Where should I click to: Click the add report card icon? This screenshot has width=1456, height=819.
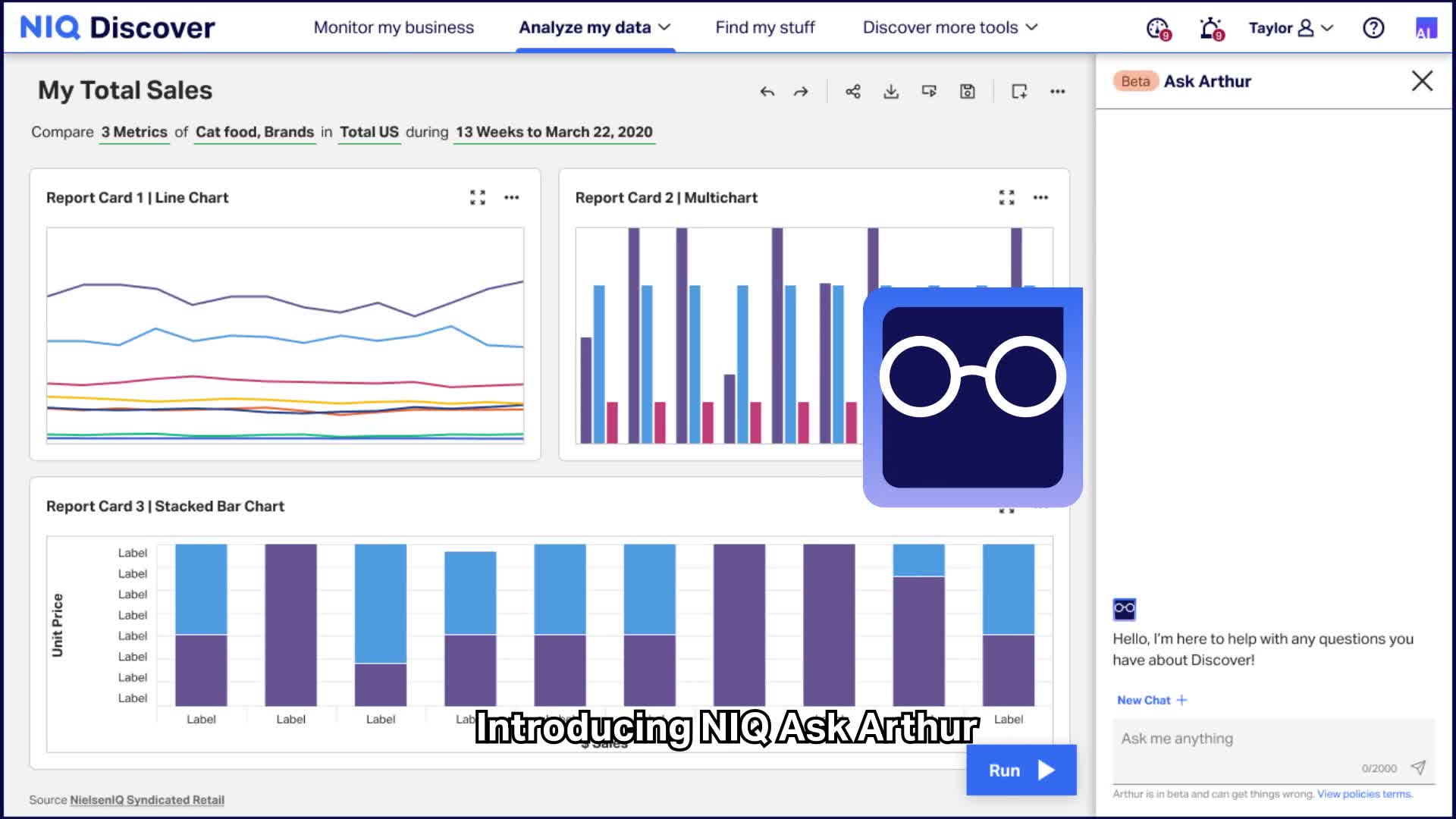pos(1019,92)
